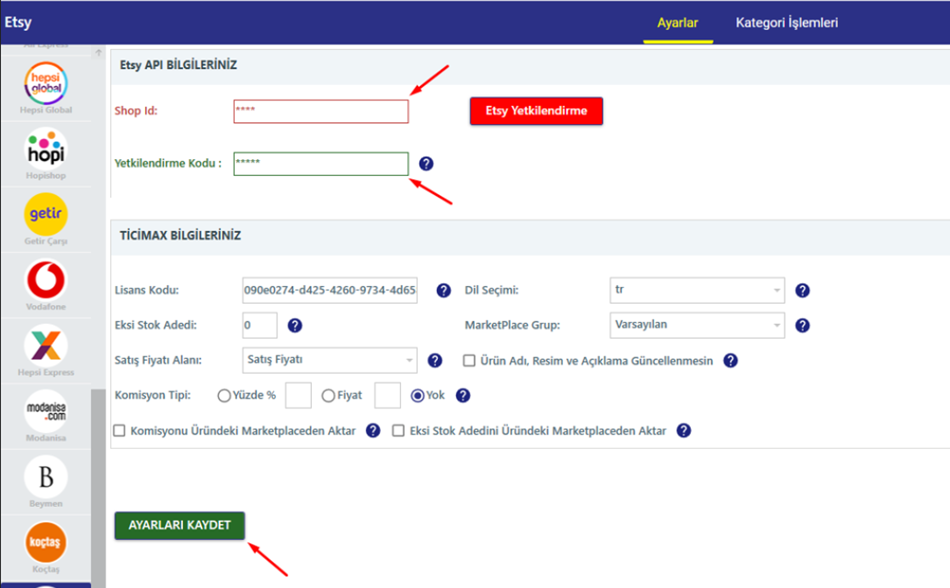Click the Eksi Stok Adedi field
Image resolution: width=950 pixels, height=588 pixels.
click(260, 325)
